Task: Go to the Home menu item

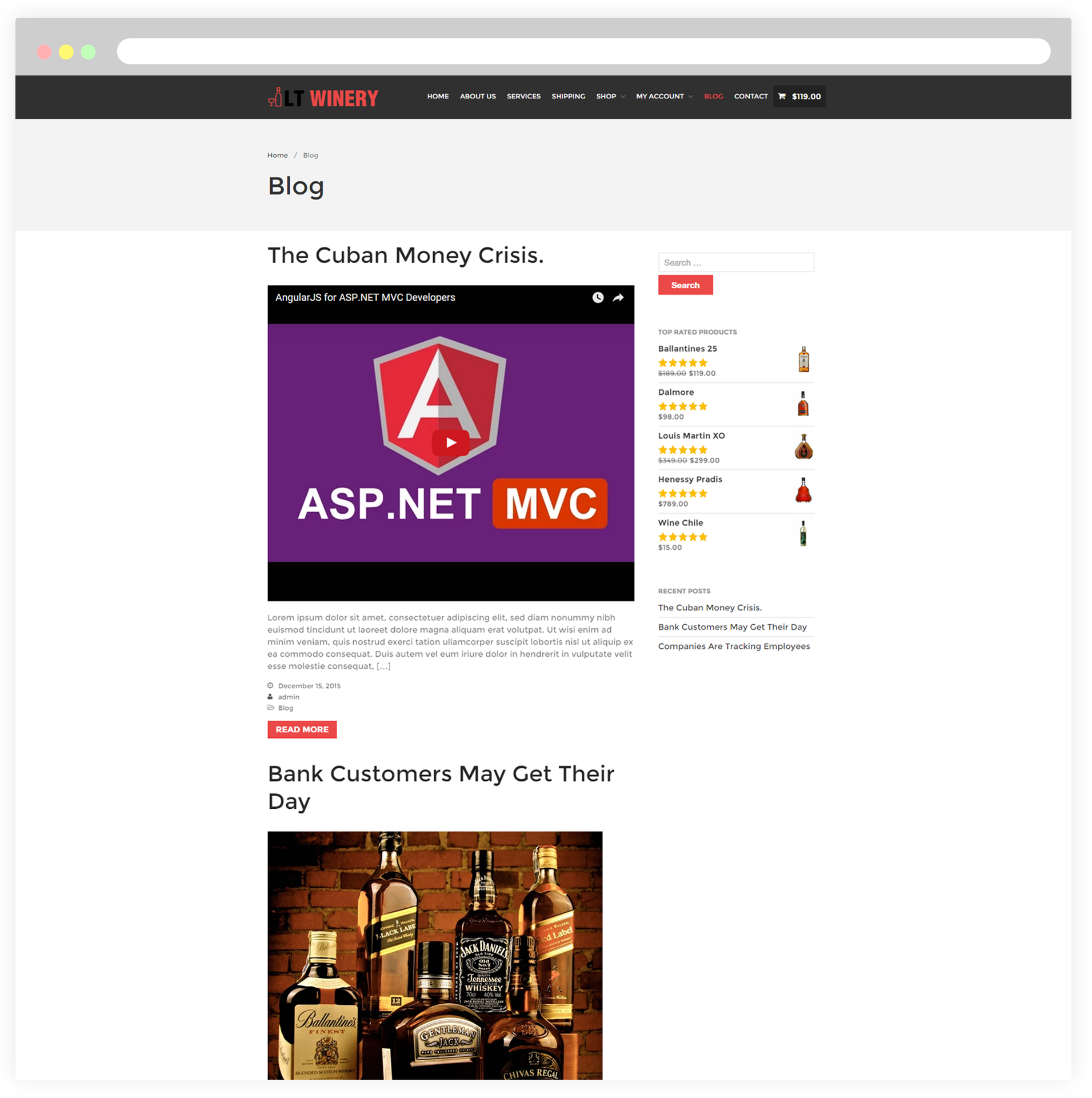Action: click(438, 96)
